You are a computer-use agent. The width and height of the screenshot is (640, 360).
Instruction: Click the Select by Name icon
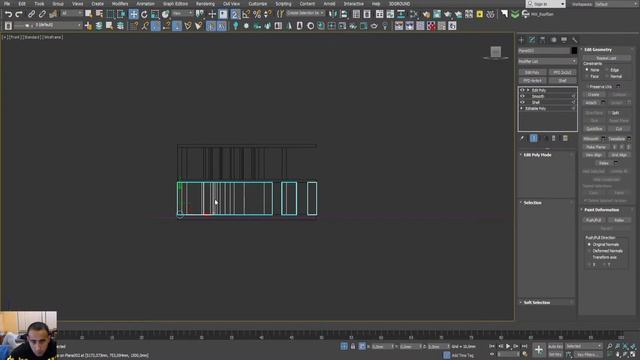click(x=99, y=14)
